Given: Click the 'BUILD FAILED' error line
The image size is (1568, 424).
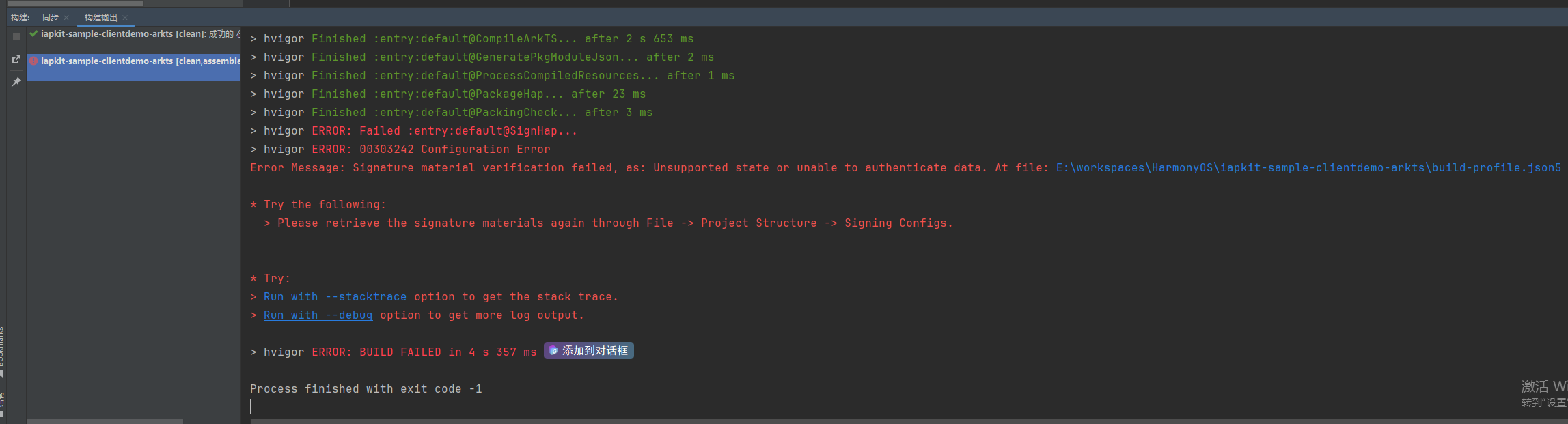Looking at the screenshot, I should pos(424,352).
